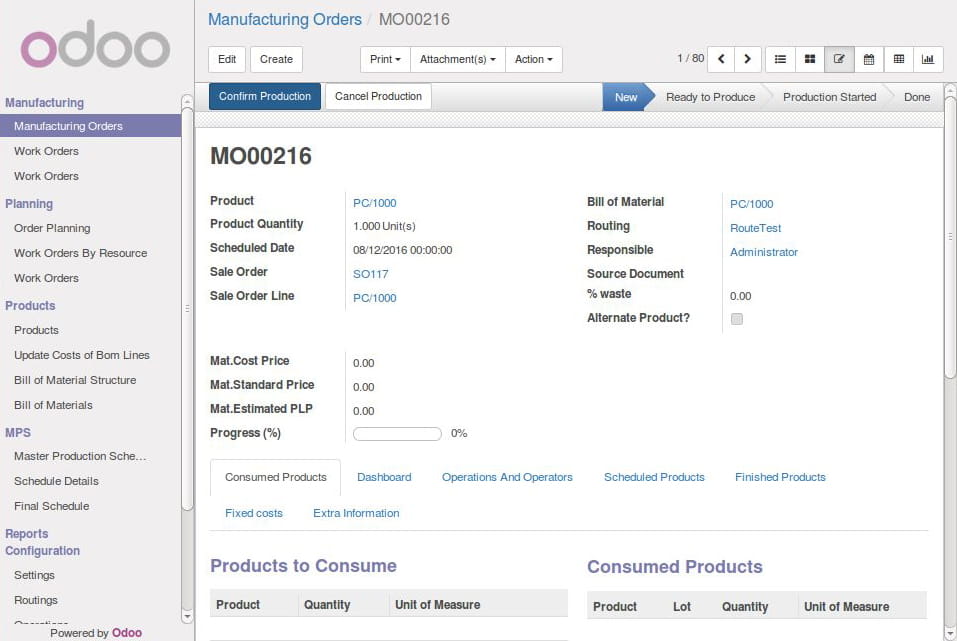This screenshot has width=957, height=641.
Task: Click the 1 / 80 pager counter
Action: click(x=690, y=59)
